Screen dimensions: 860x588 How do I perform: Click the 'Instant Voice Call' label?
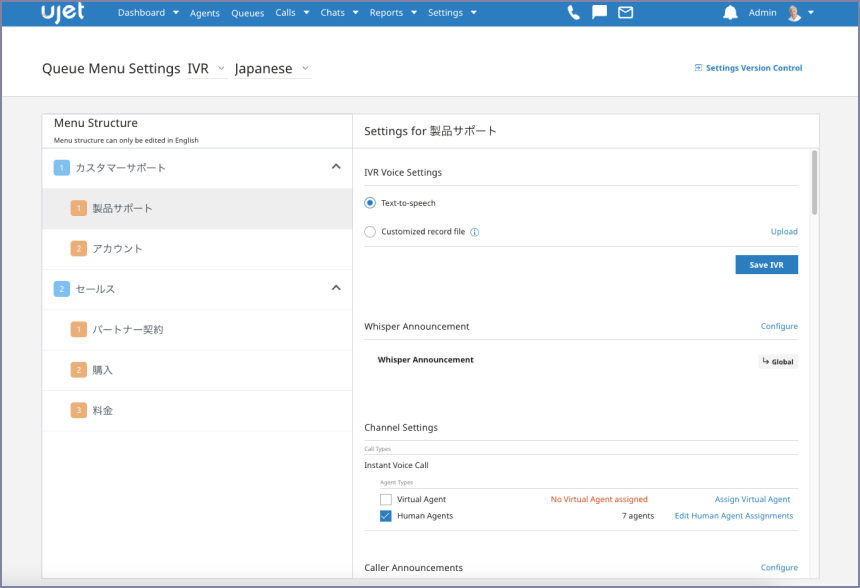coord(396,465)
